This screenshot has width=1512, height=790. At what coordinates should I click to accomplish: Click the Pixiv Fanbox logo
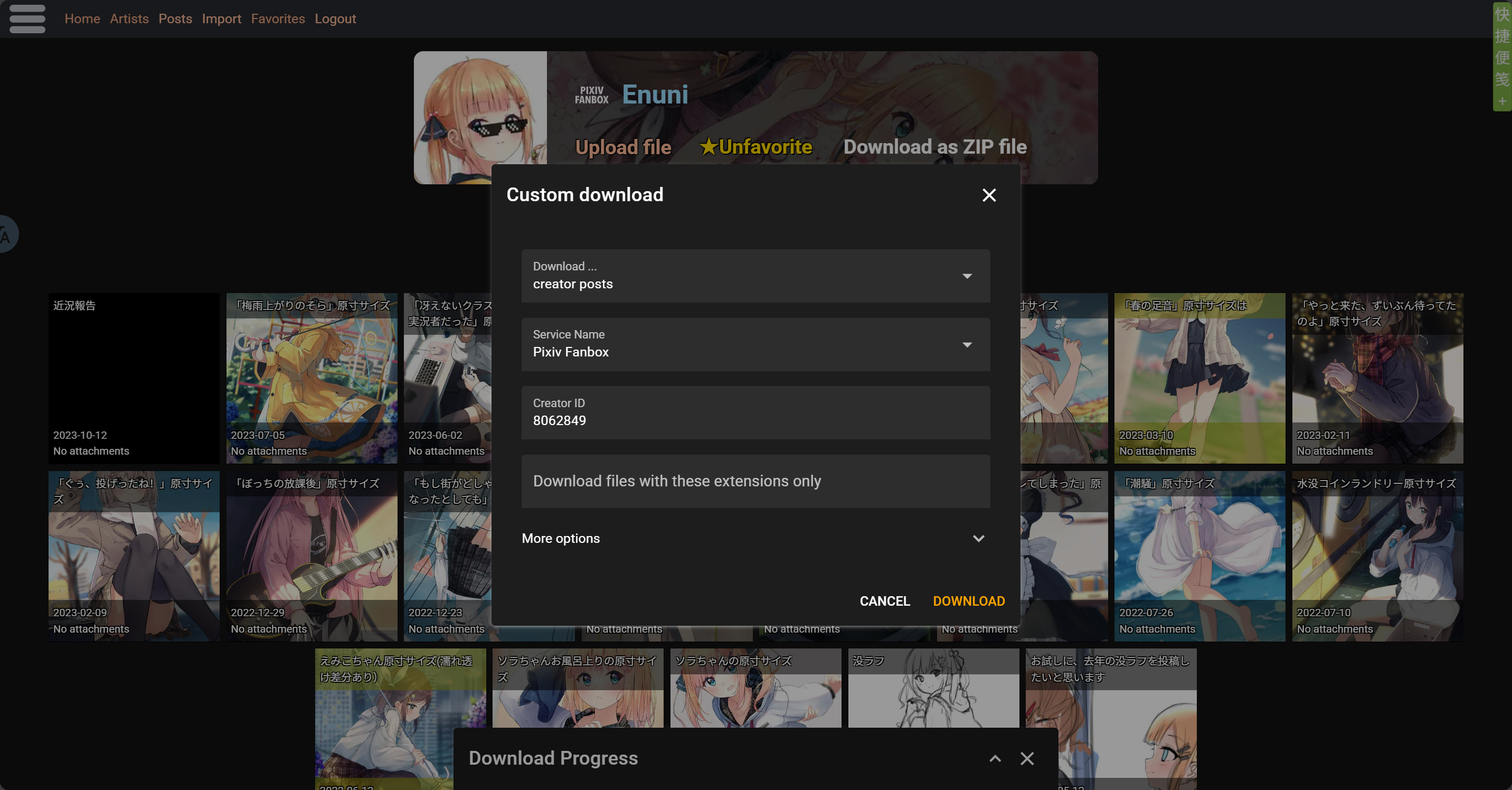coord(591,95)
